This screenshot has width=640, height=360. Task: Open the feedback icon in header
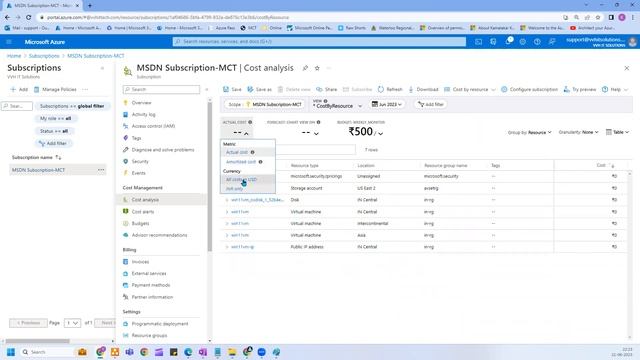tap(552, 42)
